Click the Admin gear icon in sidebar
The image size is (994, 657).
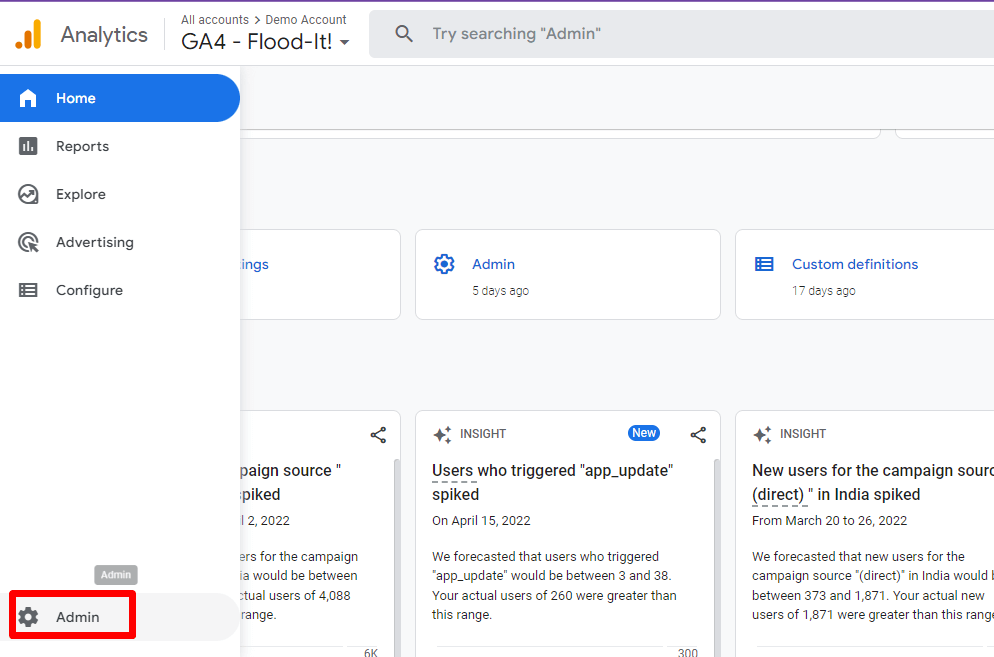28,617
